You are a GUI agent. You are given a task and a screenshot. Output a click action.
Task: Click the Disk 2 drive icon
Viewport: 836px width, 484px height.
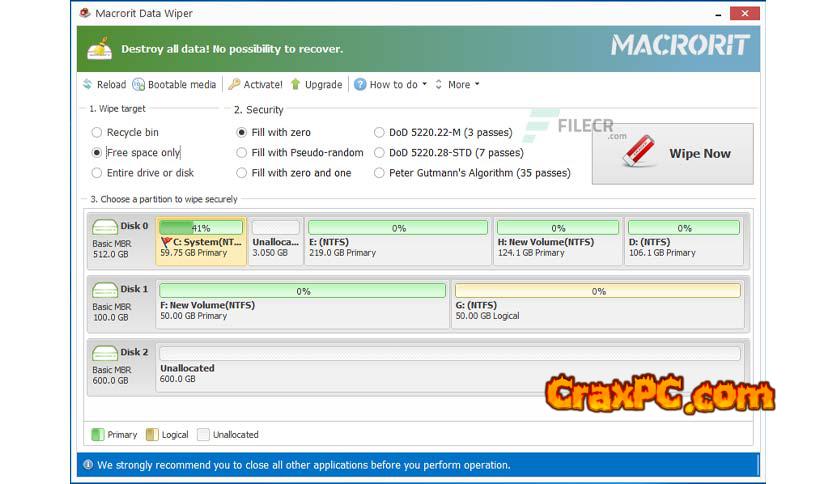[104, 353]
